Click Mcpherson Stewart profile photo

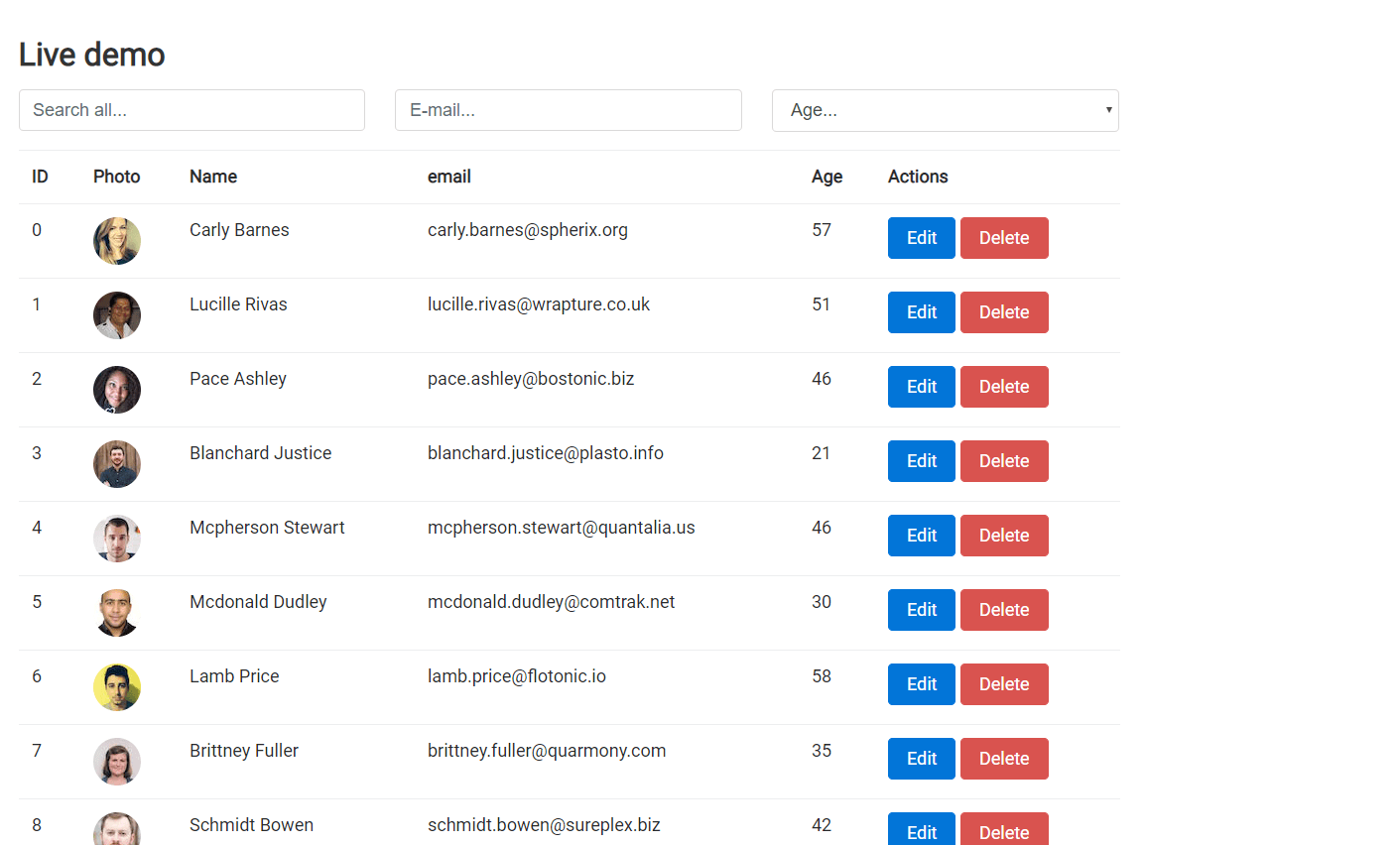pos(117,539)
